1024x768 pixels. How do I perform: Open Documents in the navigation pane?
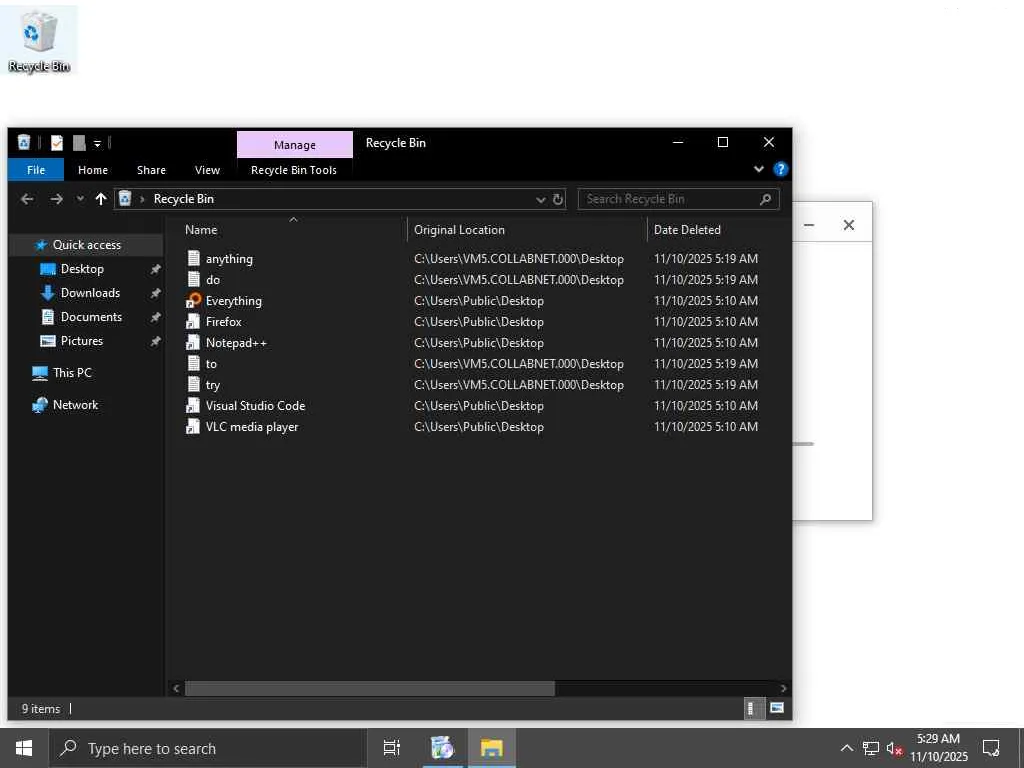pos(91,317)
